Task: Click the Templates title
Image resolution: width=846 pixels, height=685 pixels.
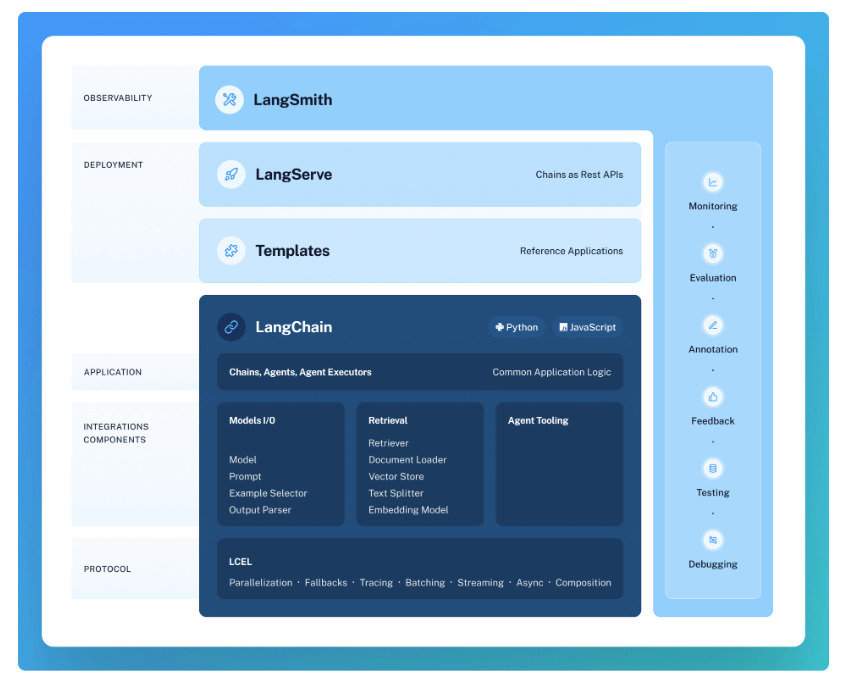Action: pyautogui.click(x=292, y=251)
